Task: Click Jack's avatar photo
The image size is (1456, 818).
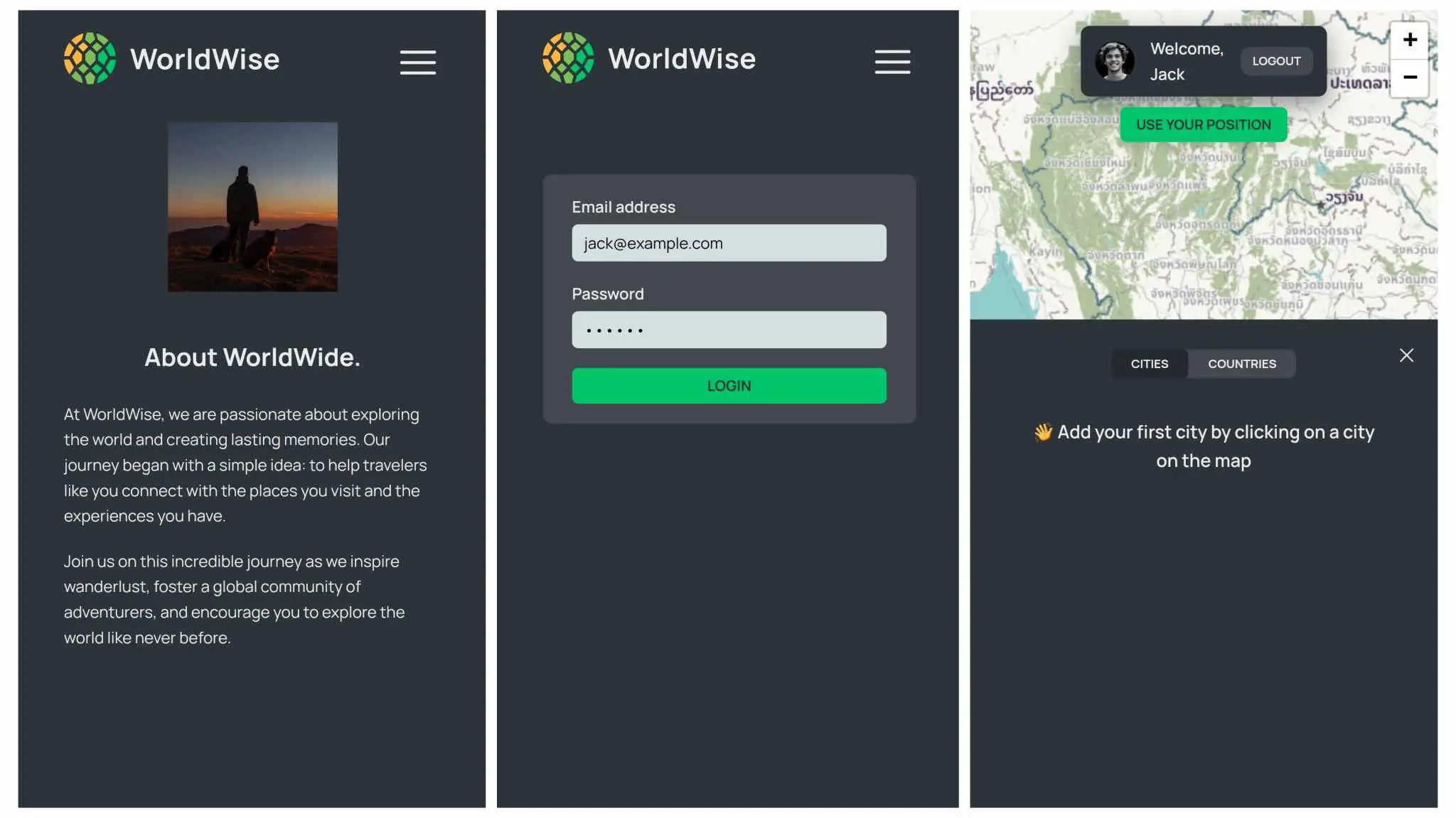Action: pos(1114,61)
